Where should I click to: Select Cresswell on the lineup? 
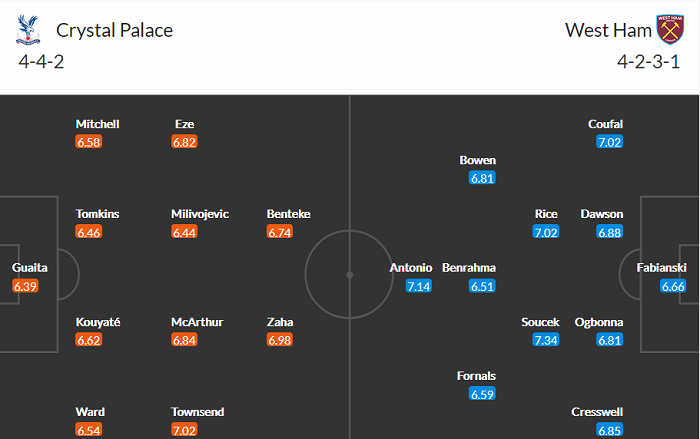click(597, 412)
